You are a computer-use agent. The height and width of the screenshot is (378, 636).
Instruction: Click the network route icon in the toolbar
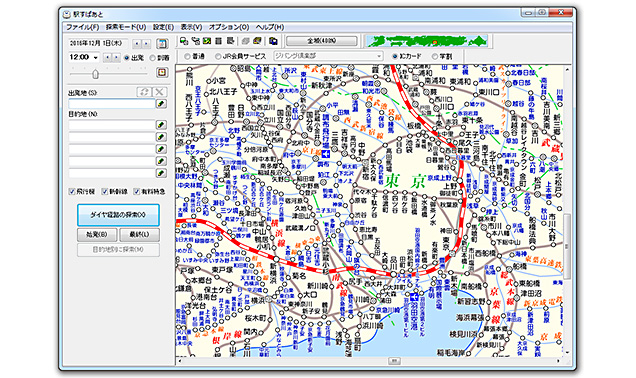pyautogui.click(x=196, y=41)
